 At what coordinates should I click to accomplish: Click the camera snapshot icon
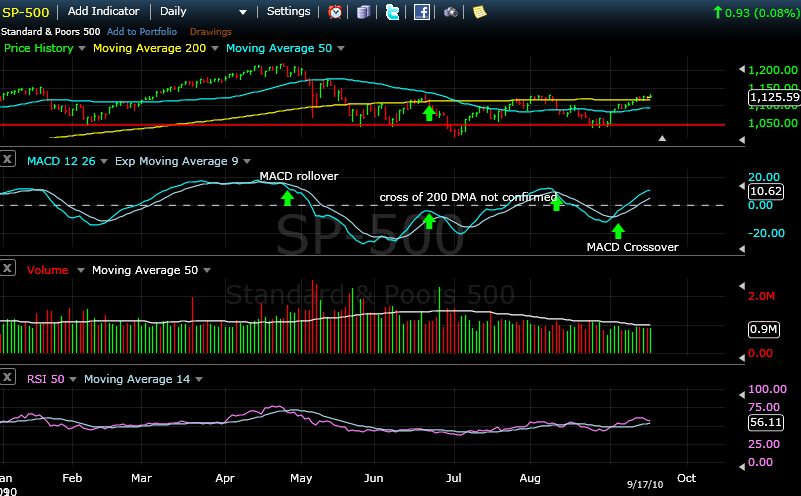coord(451,12)
